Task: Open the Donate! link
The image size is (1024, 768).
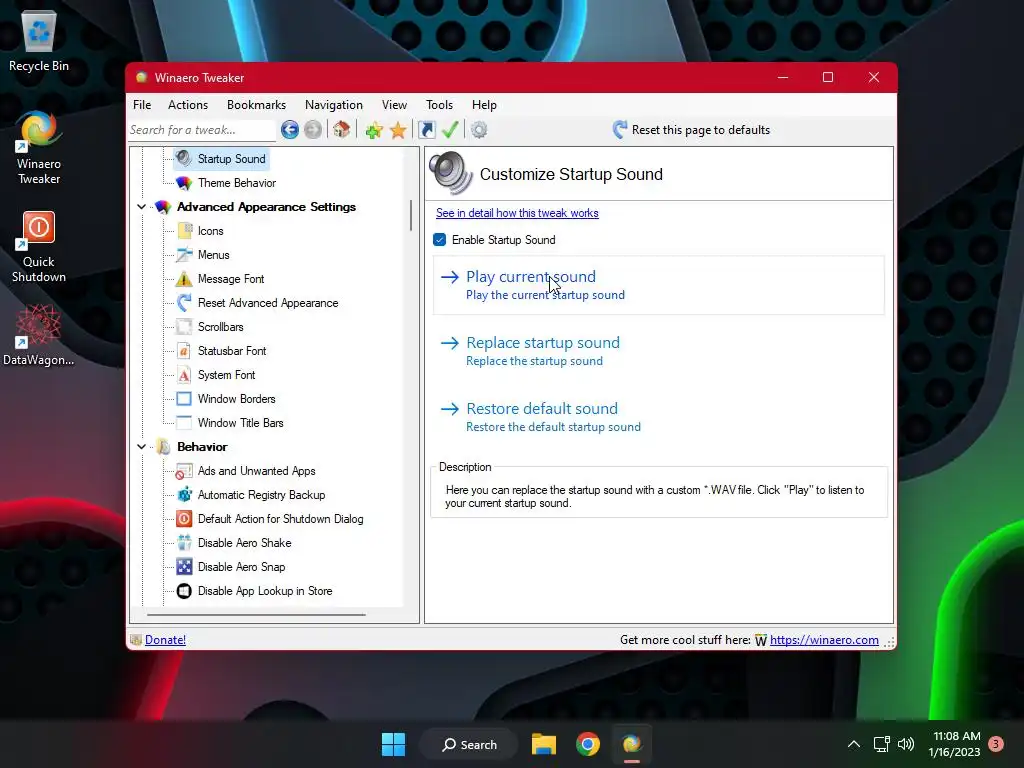Action: [165, 640]
